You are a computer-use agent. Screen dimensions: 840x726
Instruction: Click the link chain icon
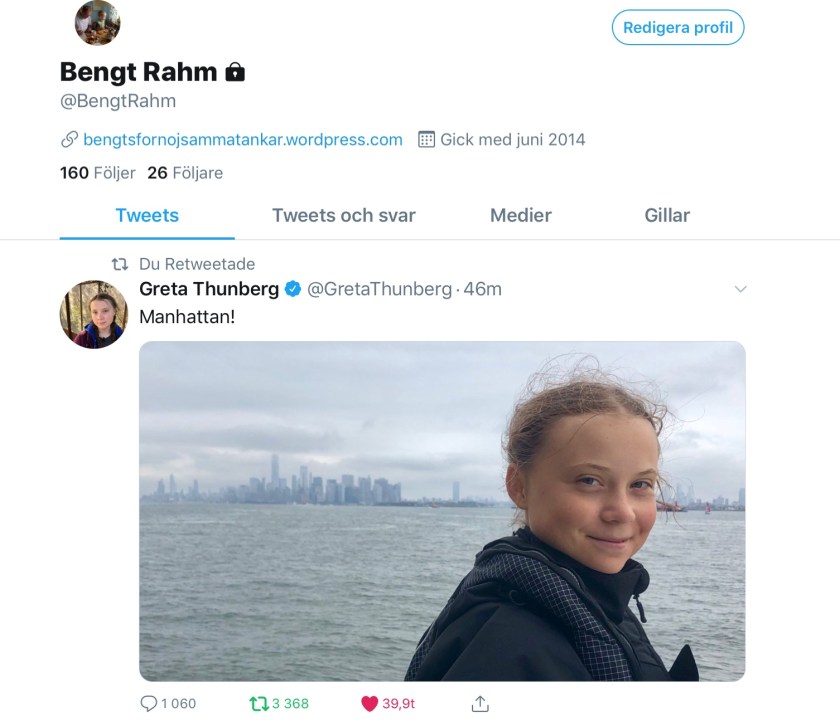click(70, 139)
